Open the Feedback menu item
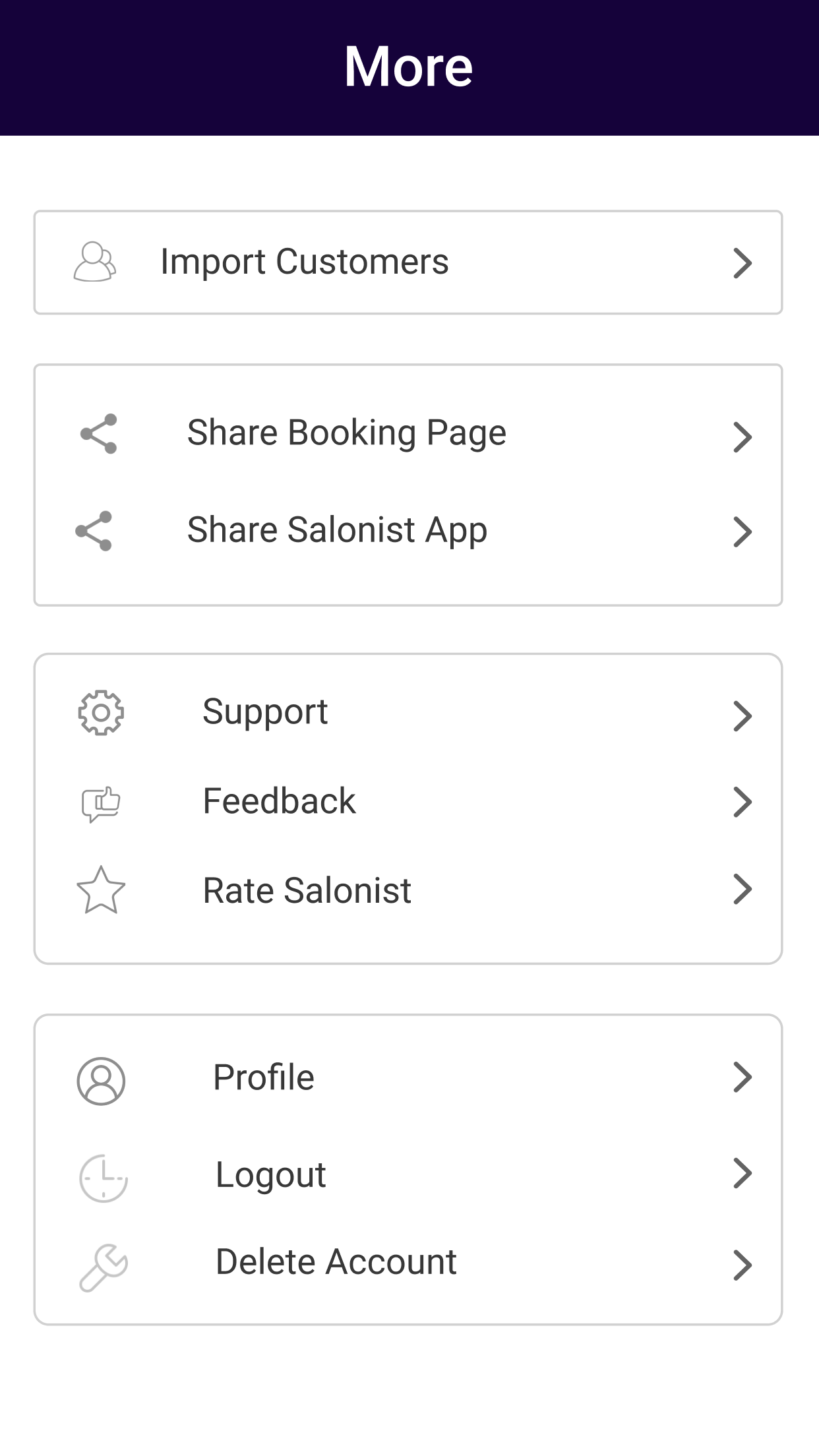The image size is (819, 1456). pyautogui.click(x=408, y=802)
